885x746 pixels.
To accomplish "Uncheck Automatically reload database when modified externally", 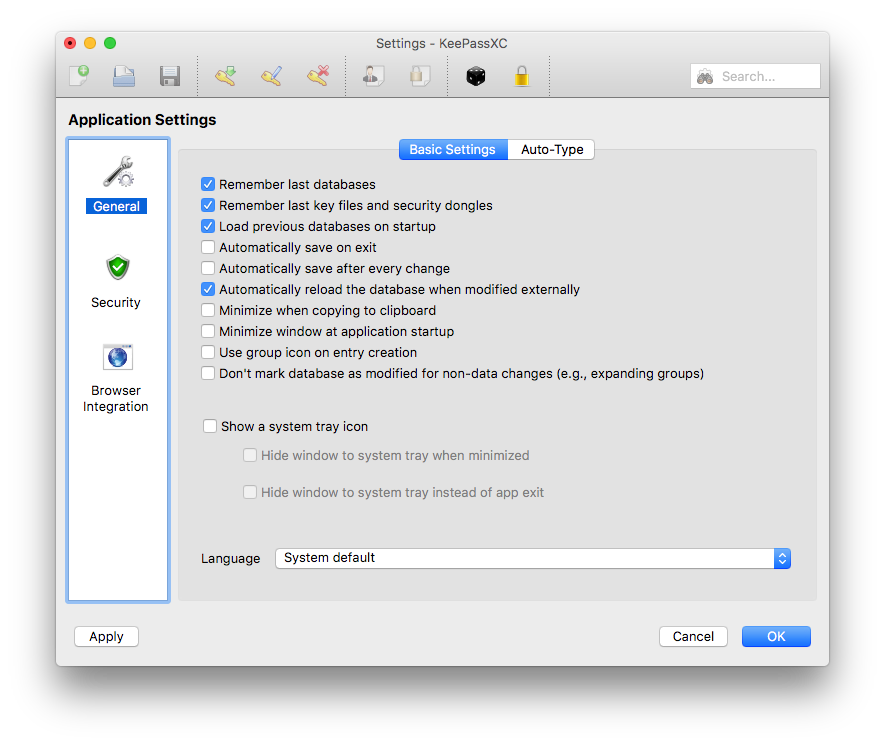I will (208, 289).
